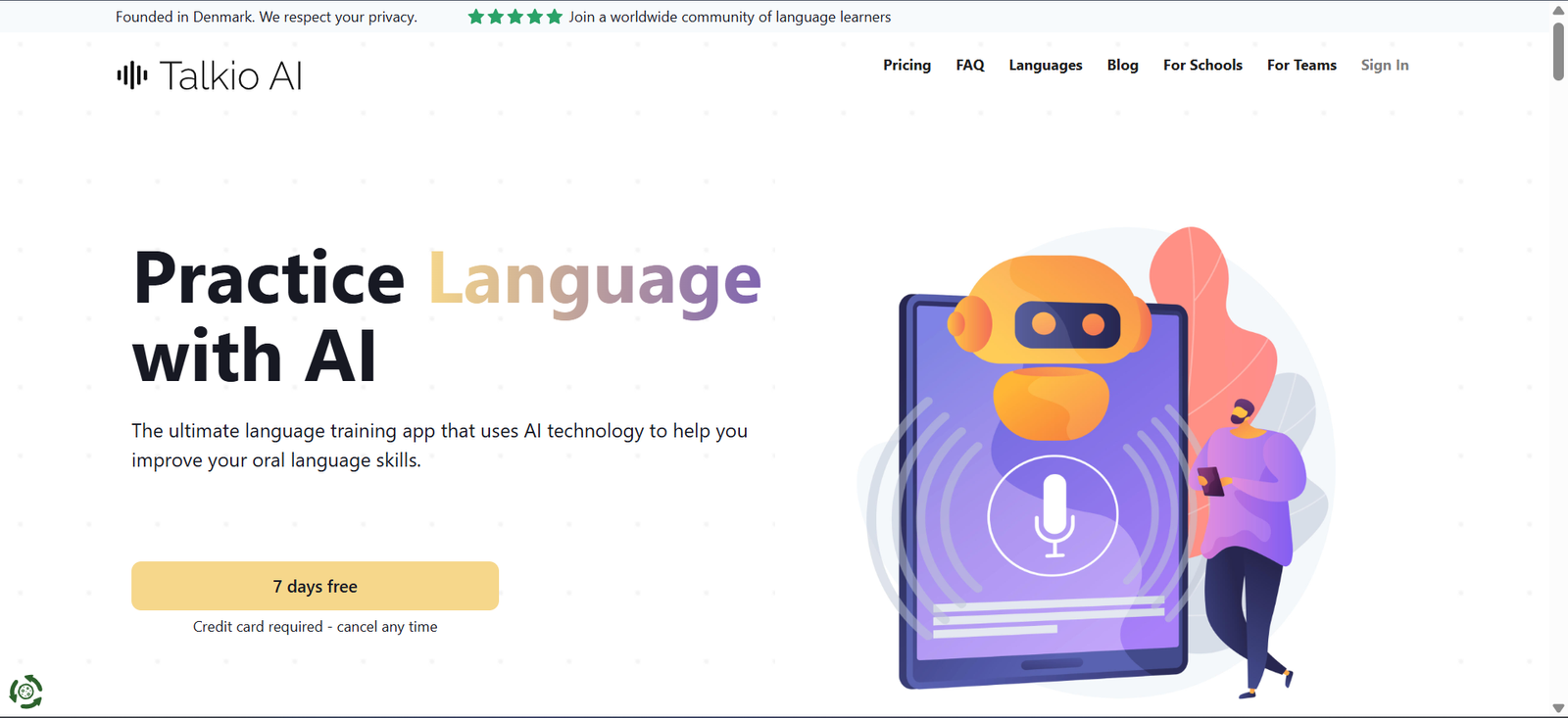Open the Pricing menu item

click(x=907, y=65)
